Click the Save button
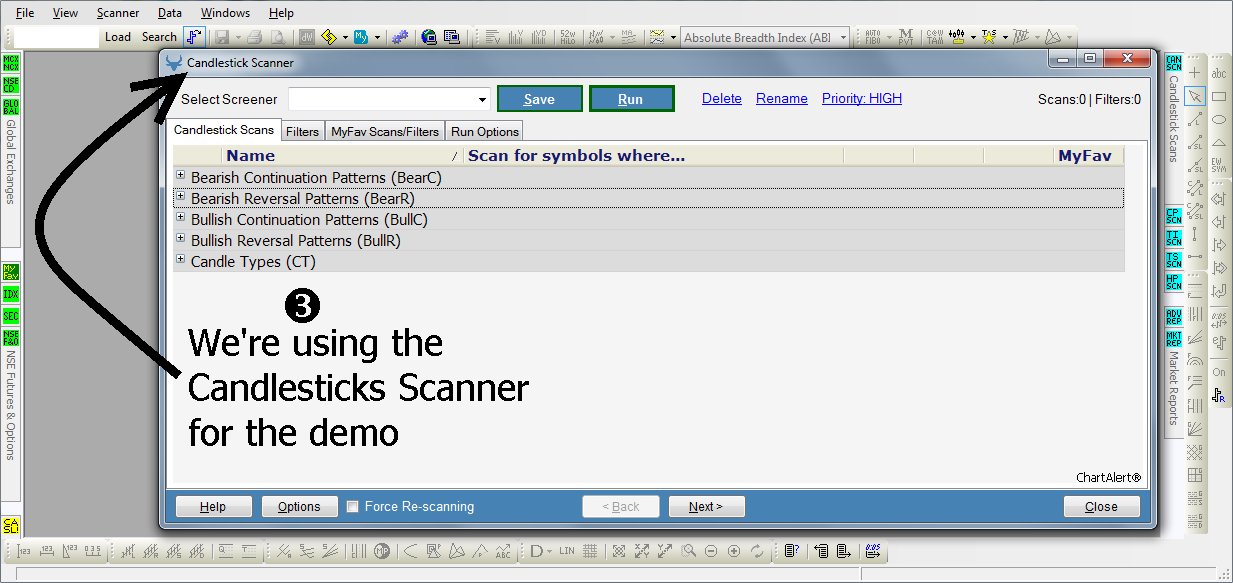 point(539,99)
